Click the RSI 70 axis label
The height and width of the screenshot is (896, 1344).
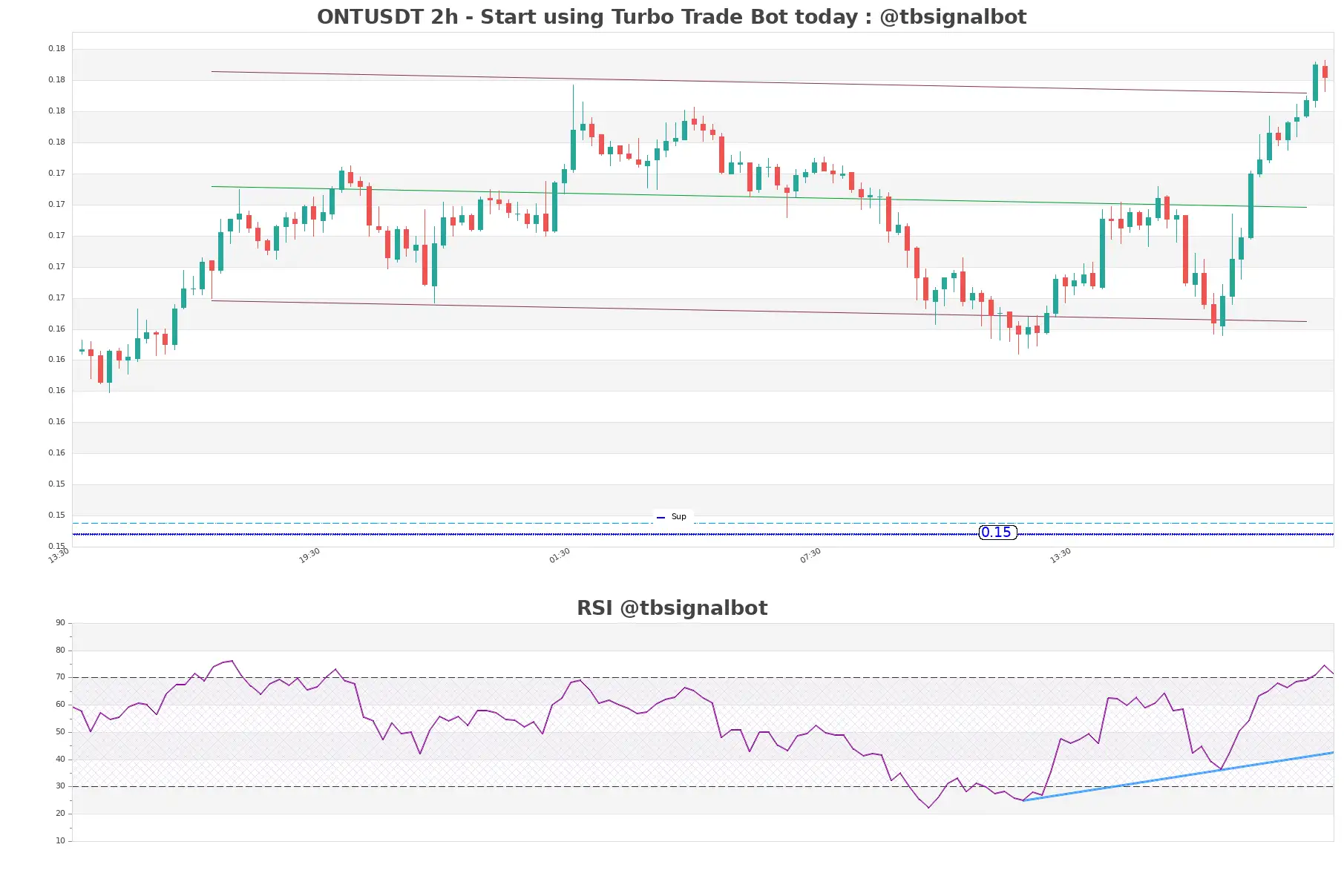60,676
